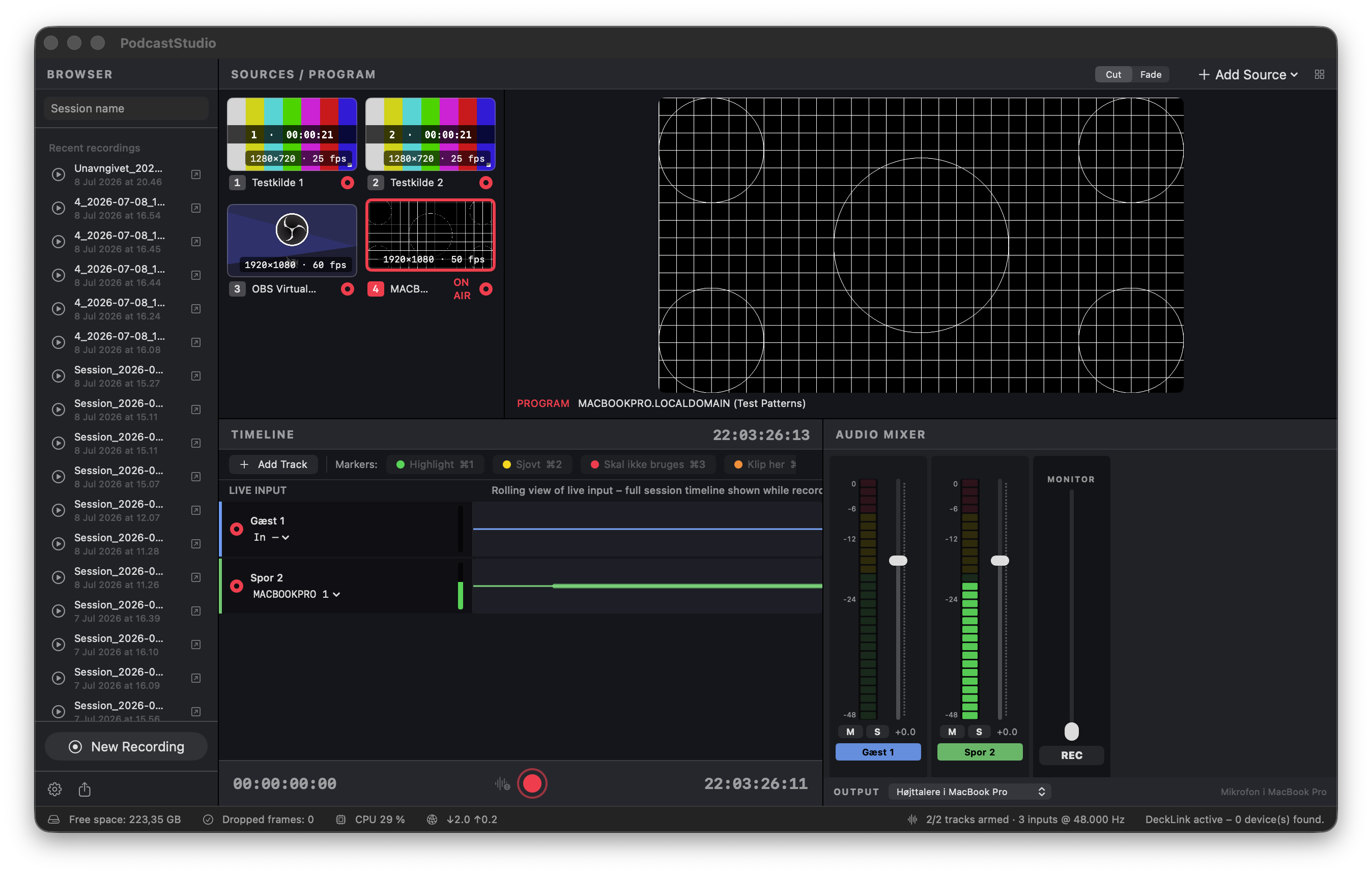The width and height of the screenshot is (1372, 875).
Task: Add a Sjovt marker
Action: pyautogui.click(x=532, y=464)
